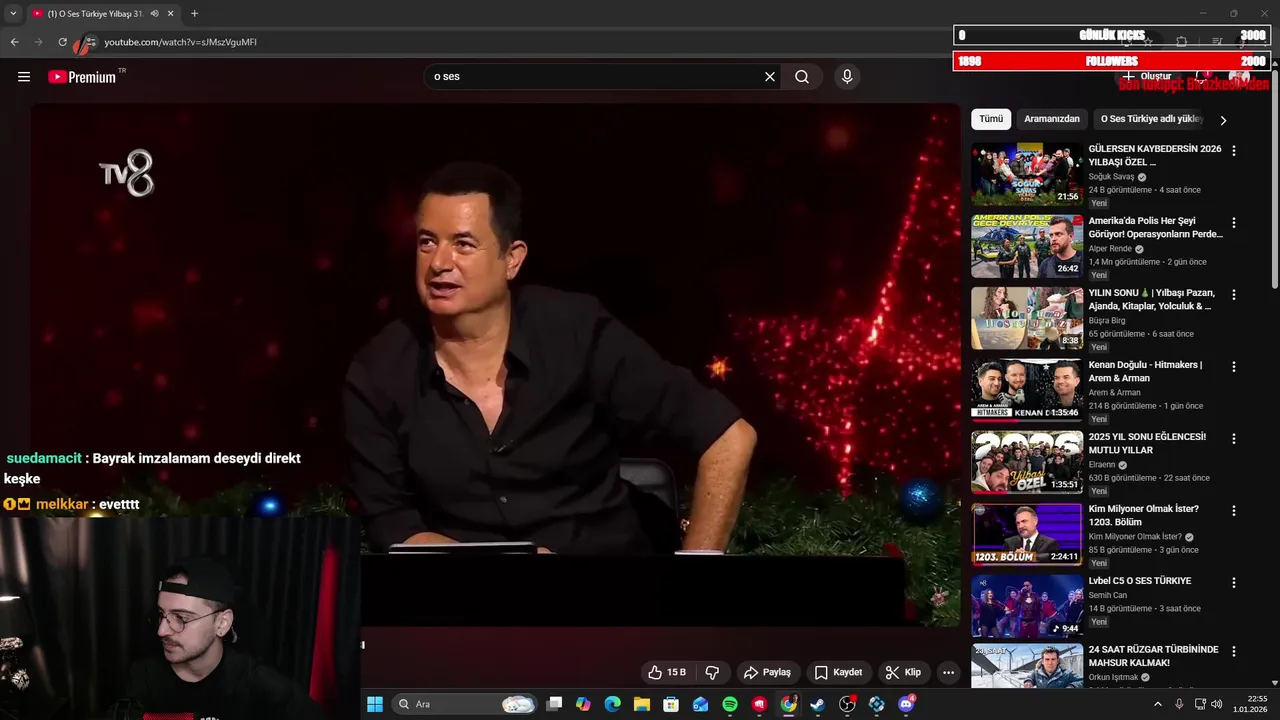
Task: Select the Aramanızdan filter chip
Action: 1052,119
